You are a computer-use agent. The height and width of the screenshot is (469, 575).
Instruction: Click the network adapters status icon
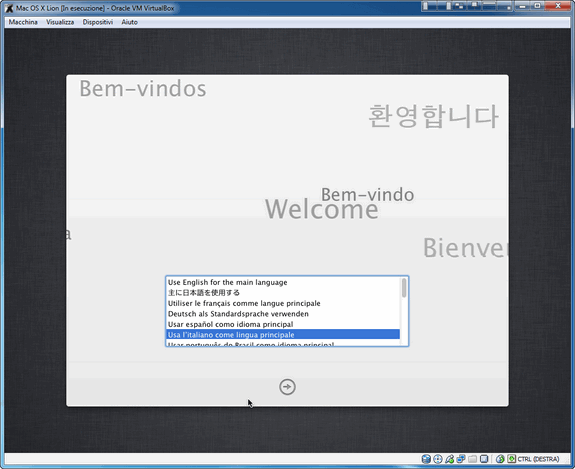click(x=461, y=459)
